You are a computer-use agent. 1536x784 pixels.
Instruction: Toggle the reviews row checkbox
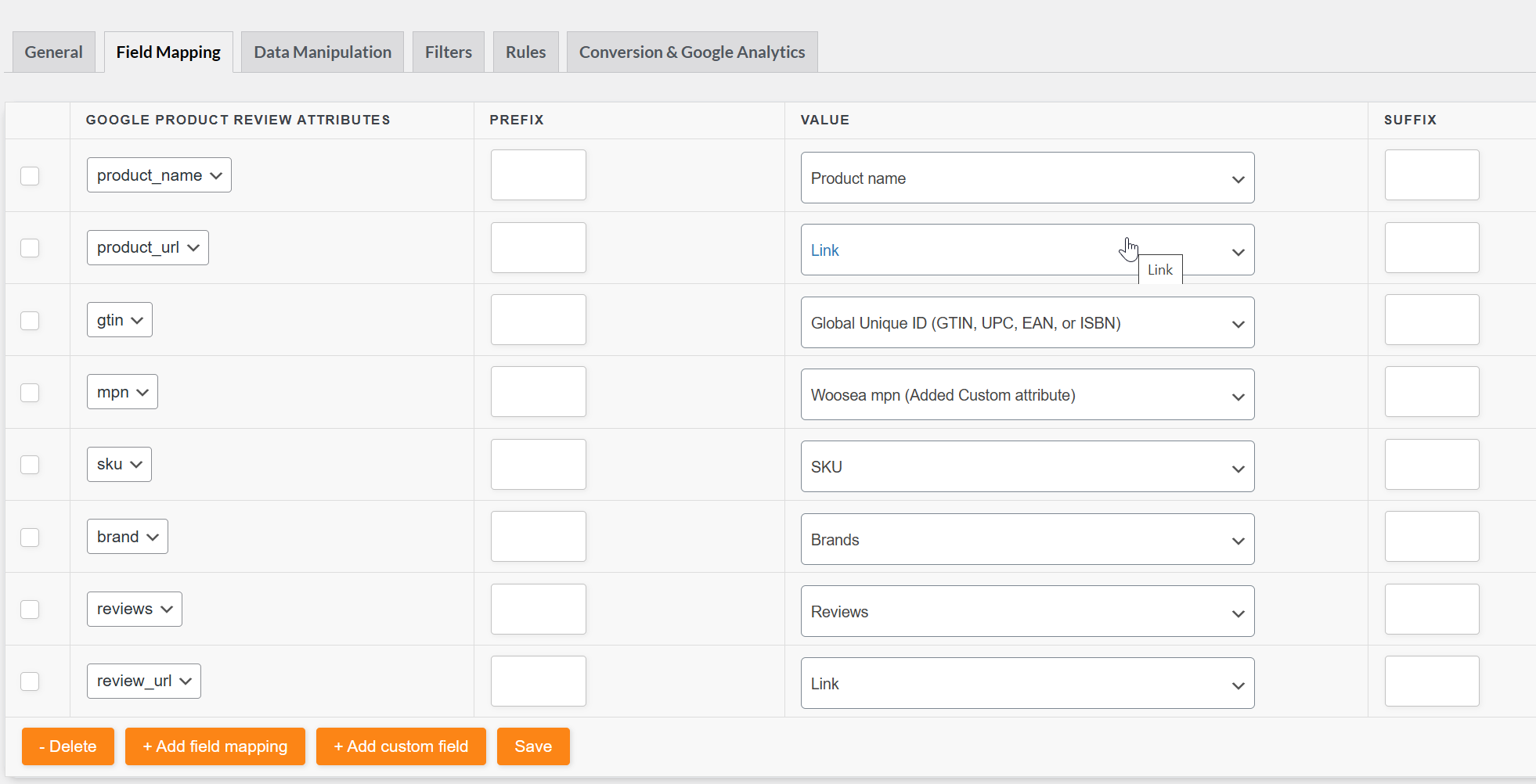30,610
